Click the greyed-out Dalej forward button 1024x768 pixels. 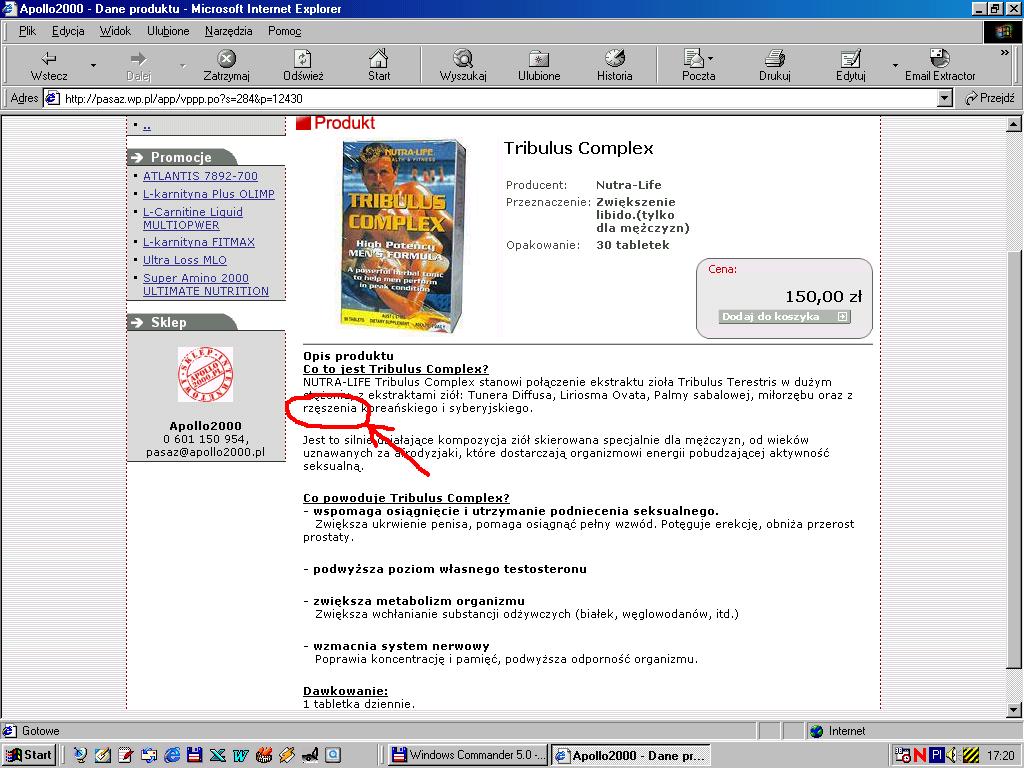(138, 65)
